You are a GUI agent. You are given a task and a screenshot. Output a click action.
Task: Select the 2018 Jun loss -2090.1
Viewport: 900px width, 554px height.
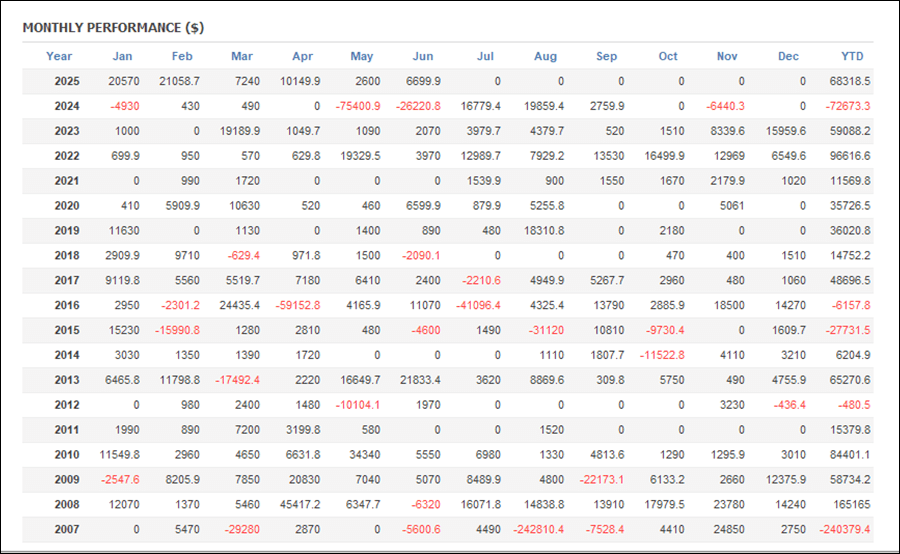click(x=421, y=255)
